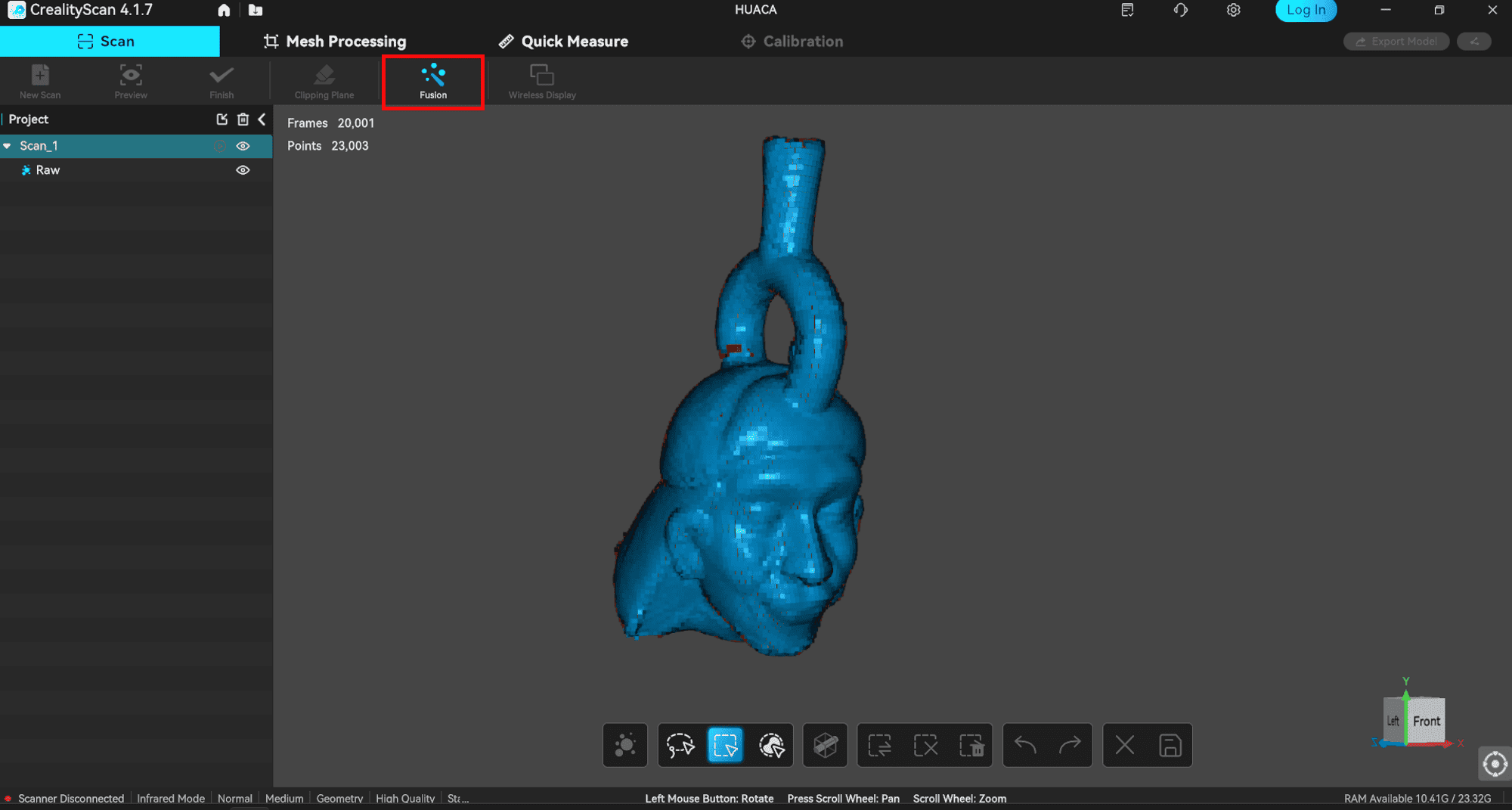Choose the rectangle selection tool
Screen dimensions: 1512x810
click(725, 746)
